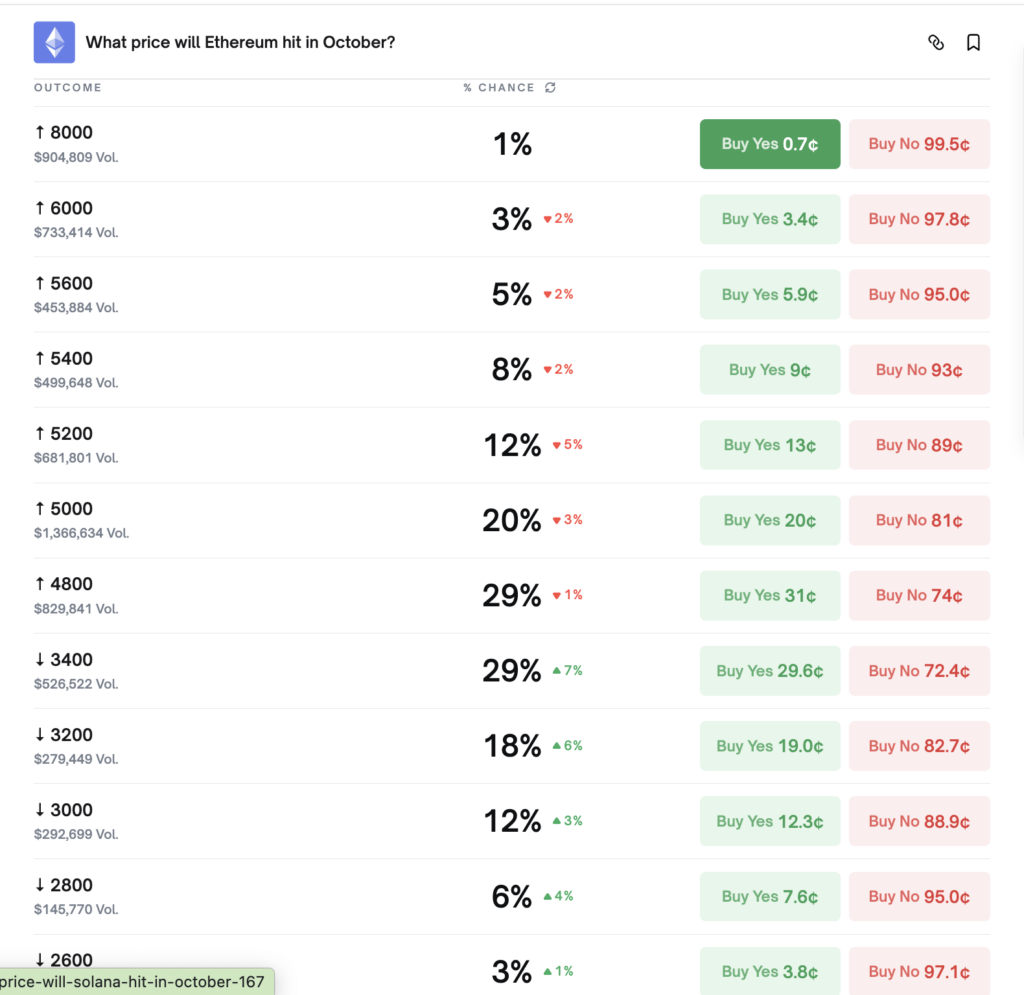Copy the market link icon
Image resolution: width=1024 pixels, height=995 pixels.
pyautogui.click(x=936, y=43)
